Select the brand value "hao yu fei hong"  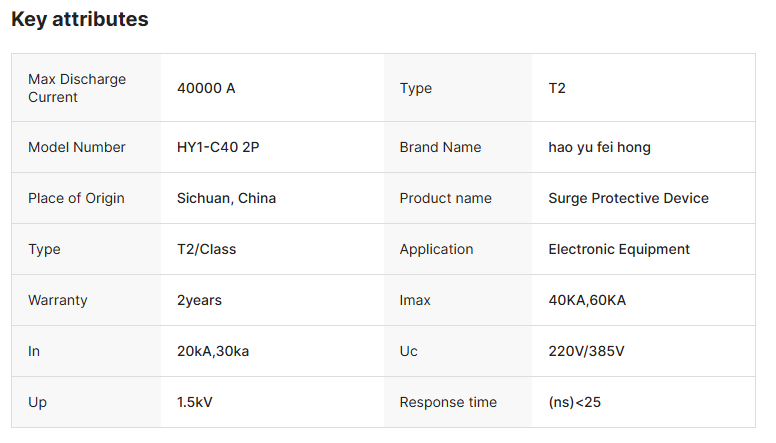(x=599, y=147)
